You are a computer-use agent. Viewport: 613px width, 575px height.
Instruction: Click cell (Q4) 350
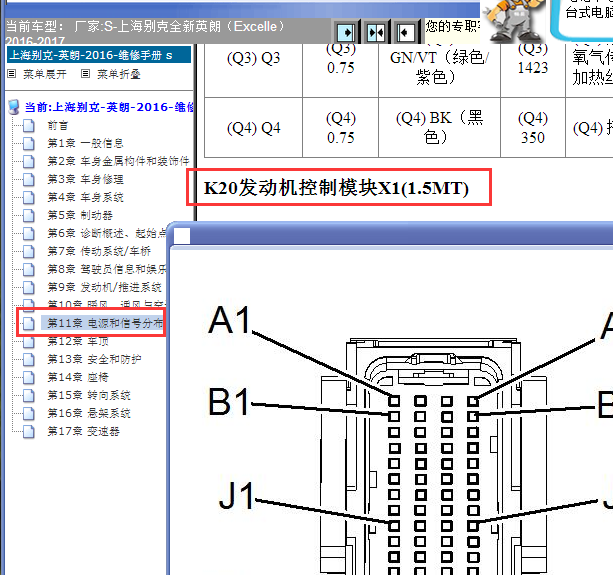[x=532, y=127]
